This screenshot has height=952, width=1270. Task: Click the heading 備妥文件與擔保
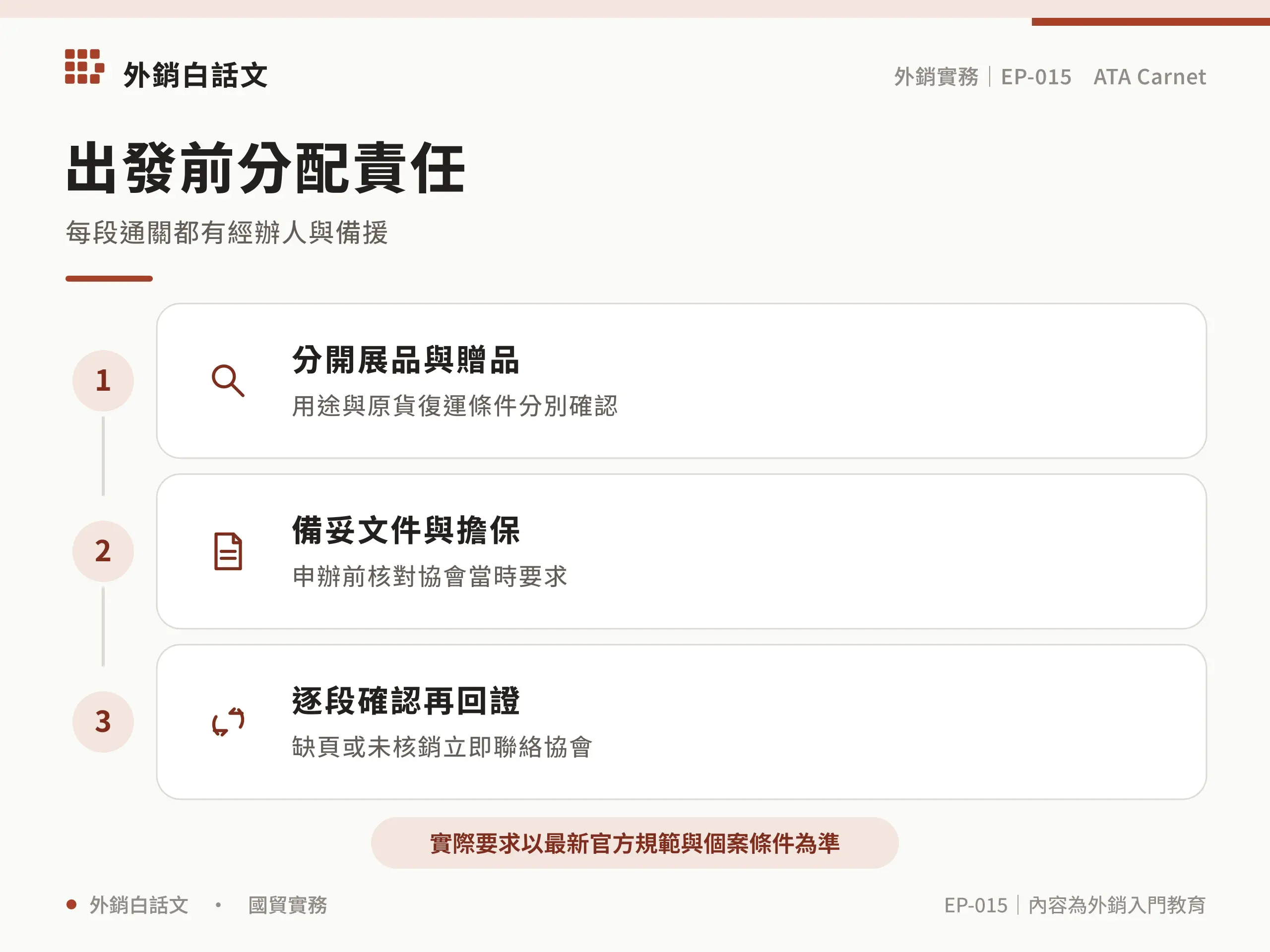click(x=405, y=530)
